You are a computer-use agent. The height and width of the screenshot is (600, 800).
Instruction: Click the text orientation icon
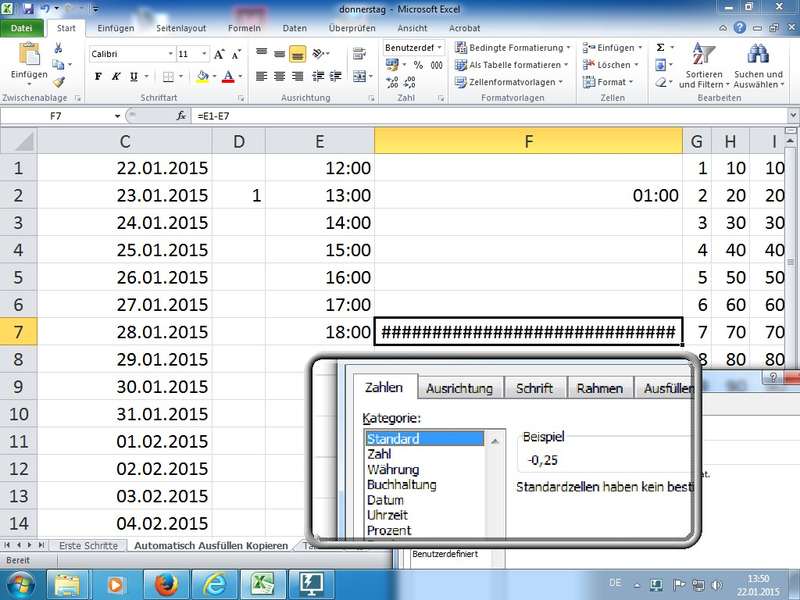[318, 54]
